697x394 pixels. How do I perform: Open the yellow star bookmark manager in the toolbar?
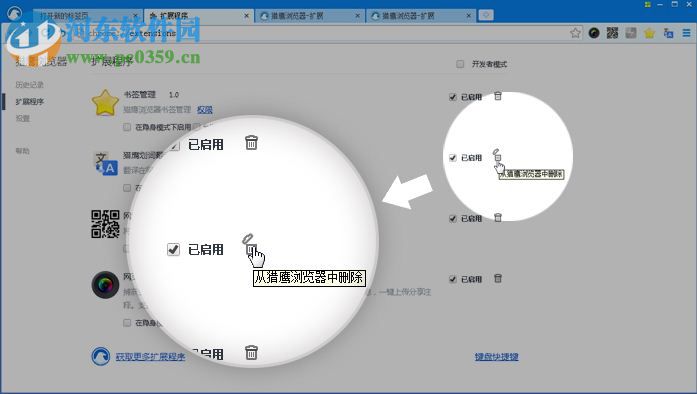(x=649, y=33)
